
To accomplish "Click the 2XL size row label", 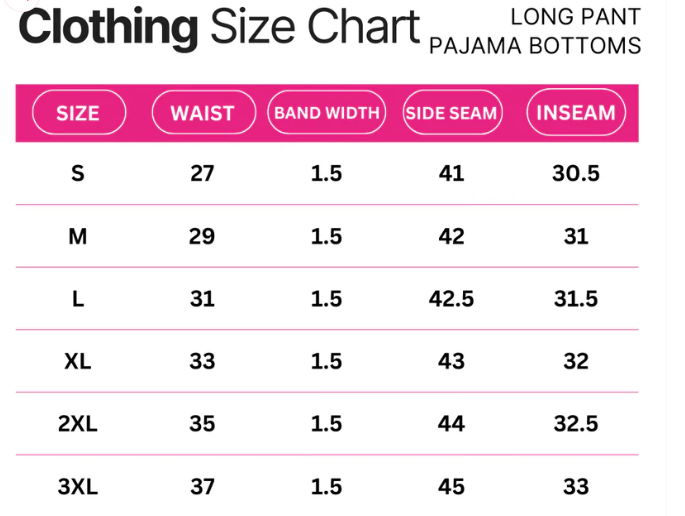I will 78,423.
